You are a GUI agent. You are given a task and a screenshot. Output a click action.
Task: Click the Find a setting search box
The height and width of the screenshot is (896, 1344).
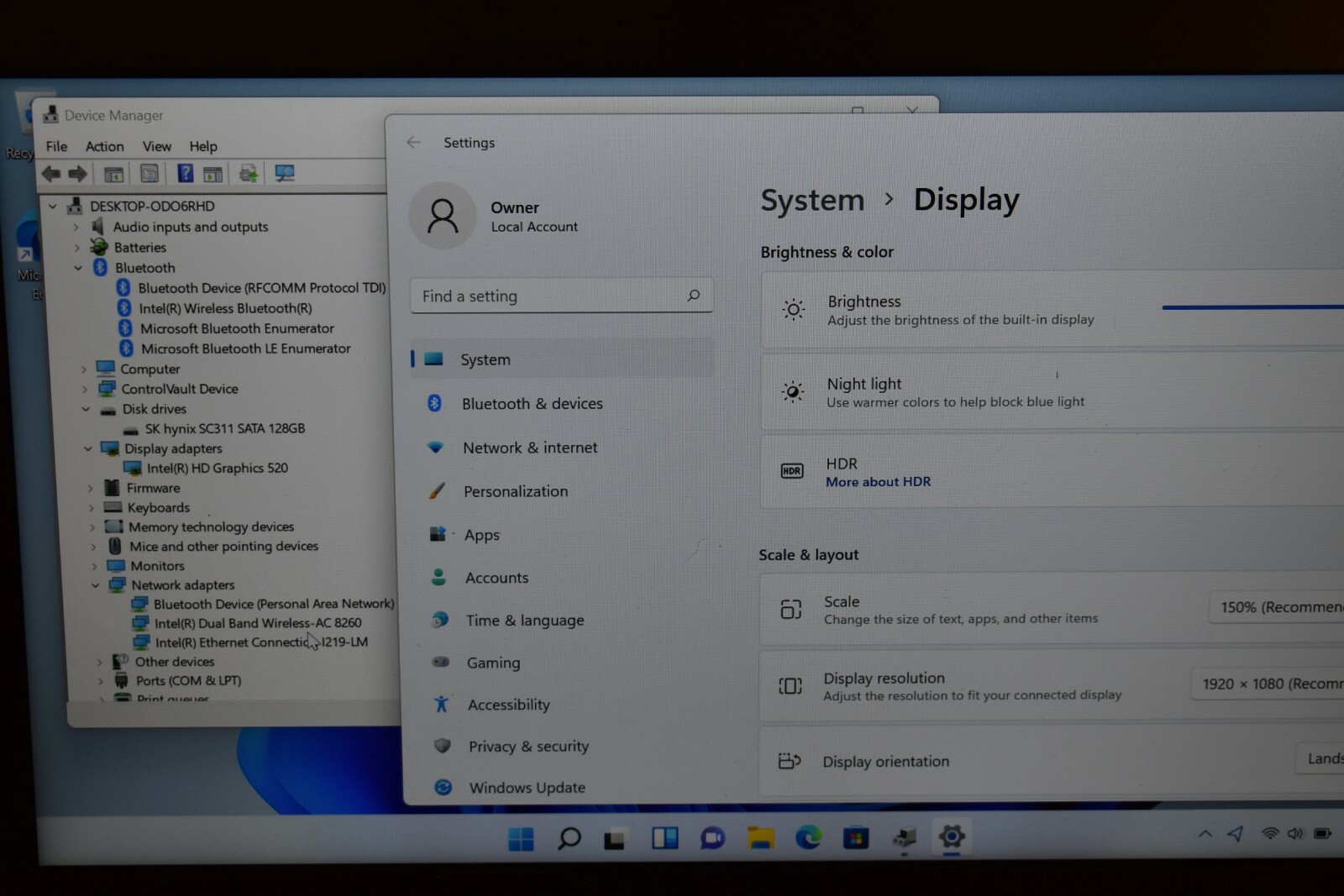point(561,296)
